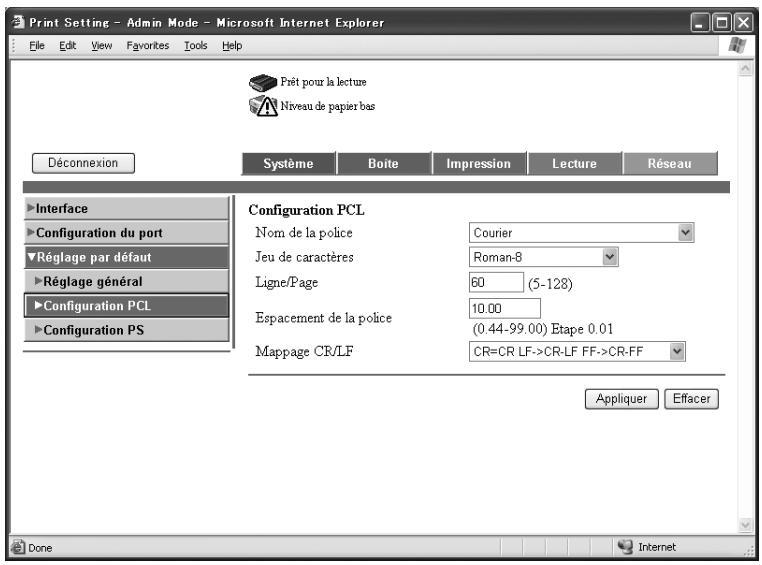
Task: Open Réglage général submenu item
Action: click(126, 281)
